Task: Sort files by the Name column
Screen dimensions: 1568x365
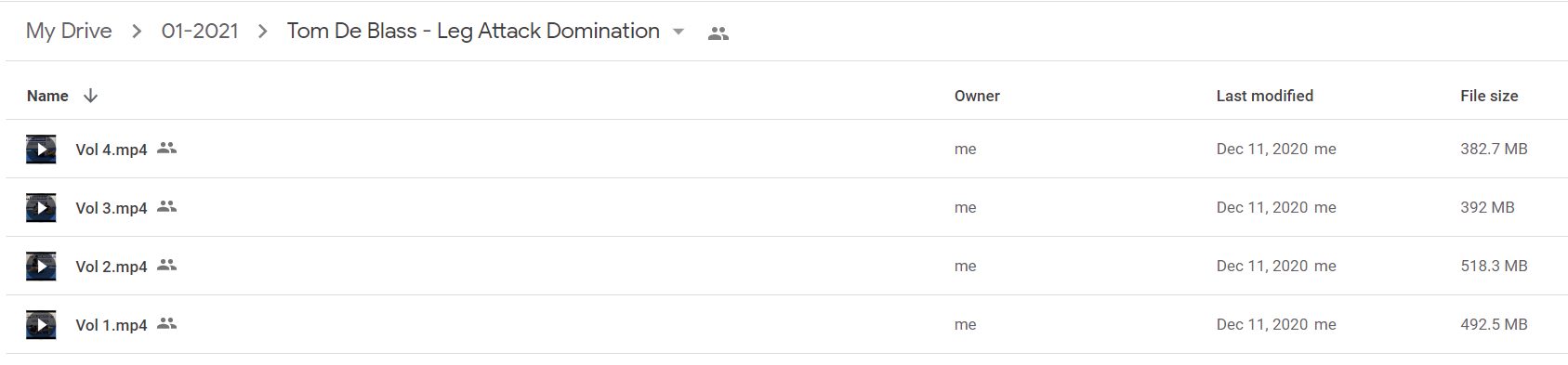Action: pyautogui.click(x=47, y=96)
